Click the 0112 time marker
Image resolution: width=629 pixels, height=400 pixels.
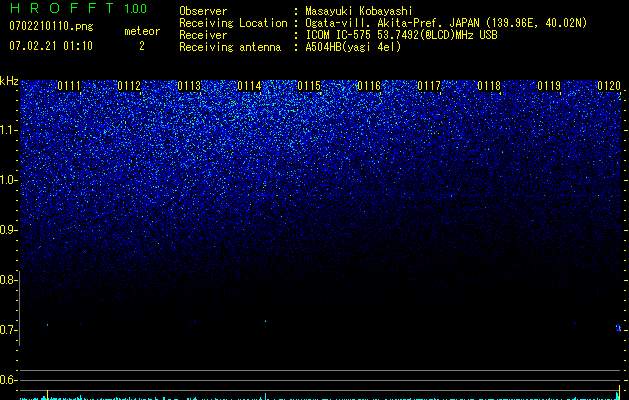(129, 86)
